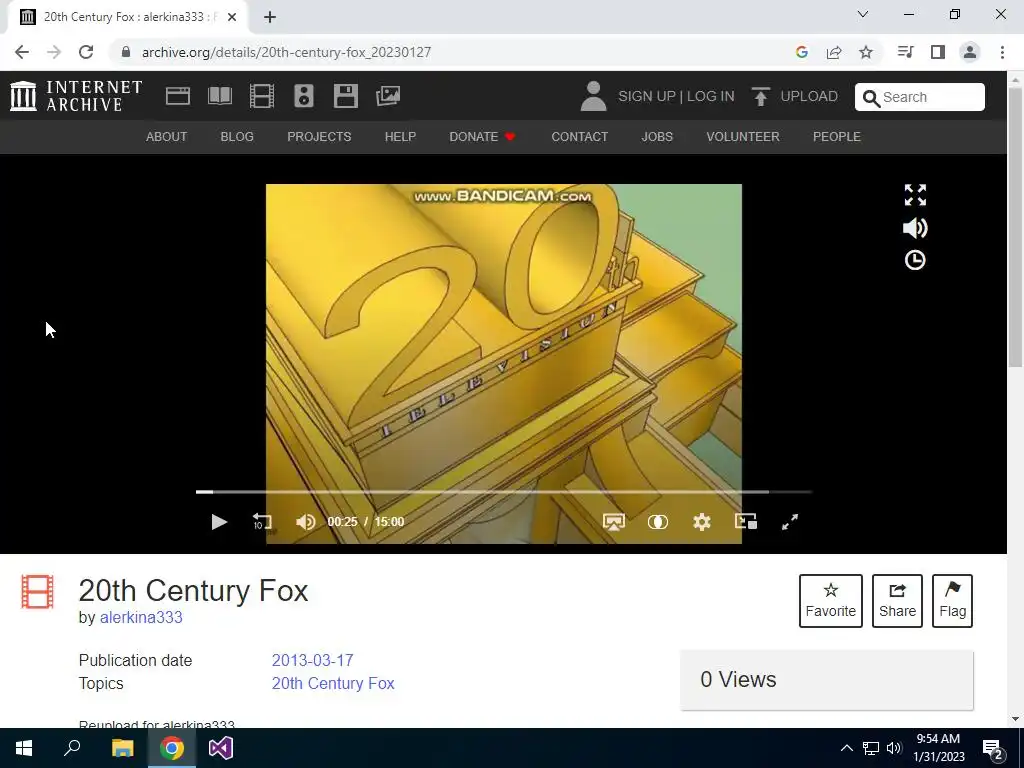Click the page vertical scrollbar
The height and width of the screenshot is (768, 1024).
click(1015, 229)
